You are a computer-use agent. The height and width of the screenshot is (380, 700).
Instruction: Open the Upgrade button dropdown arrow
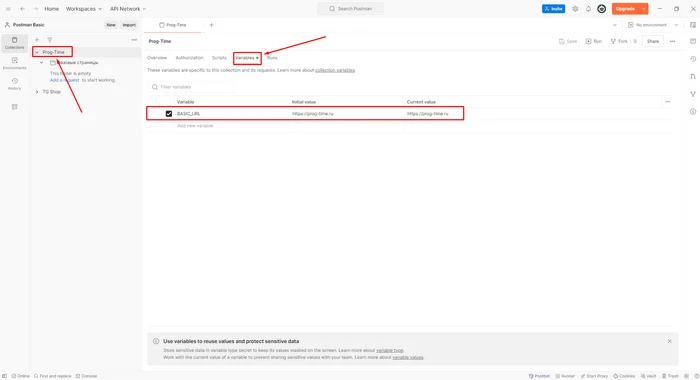coord(643,9)
